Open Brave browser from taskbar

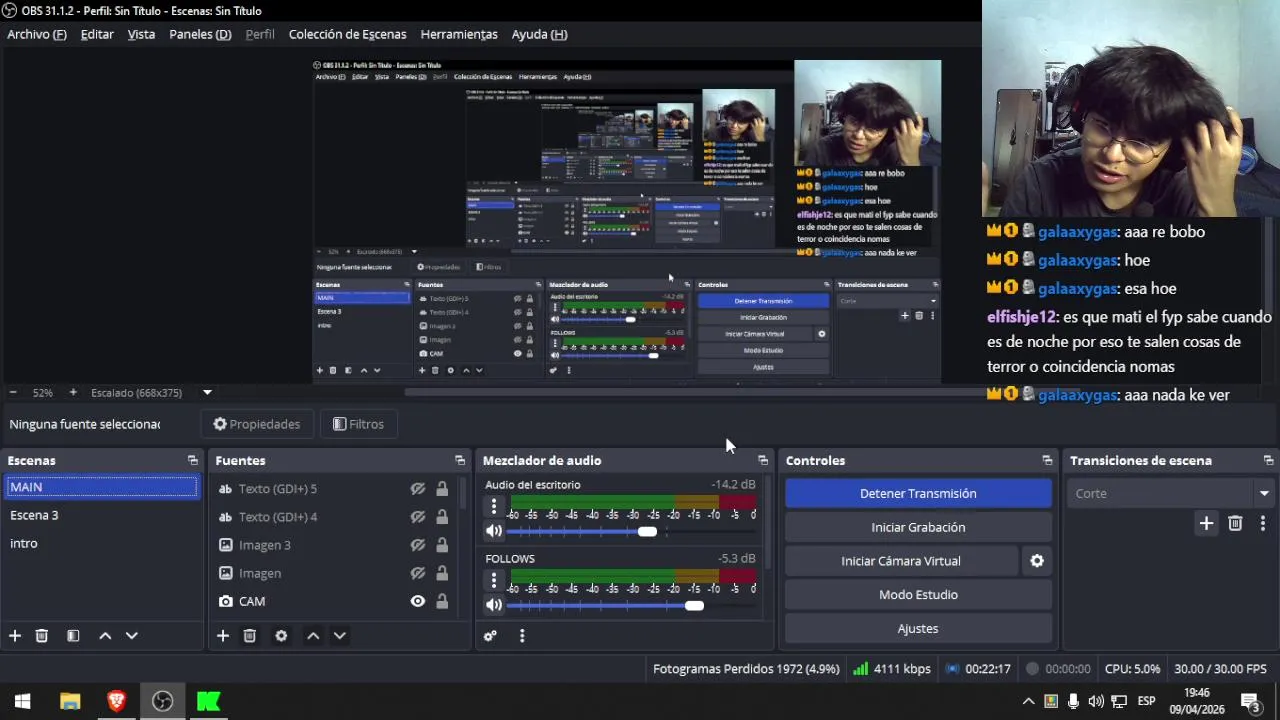pos(116,701)
